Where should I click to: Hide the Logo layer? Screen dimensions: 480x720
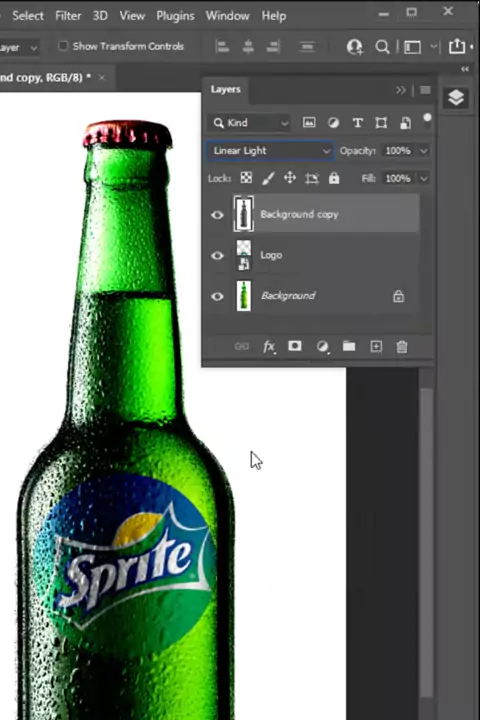[x=217, y=255]
